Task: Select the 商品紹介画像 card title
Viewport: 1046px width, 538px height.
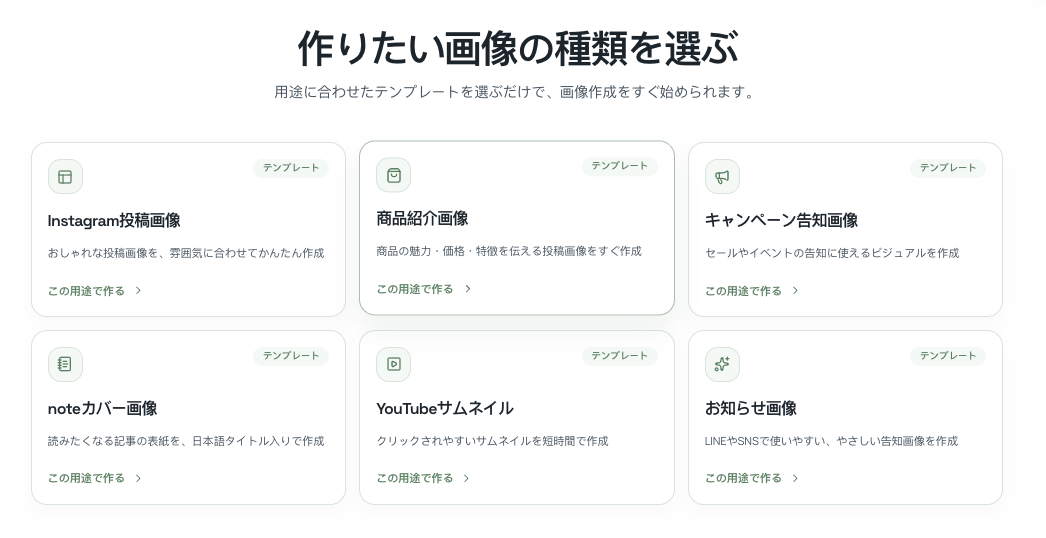Action: 422,219
